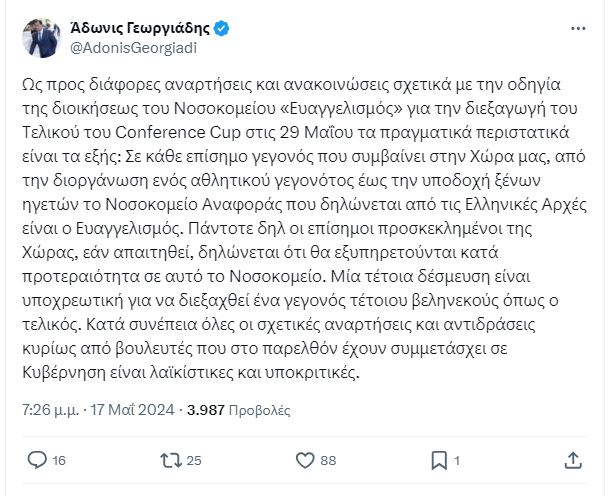
Task: Click the retweet count 25
Action: (195, 460)
